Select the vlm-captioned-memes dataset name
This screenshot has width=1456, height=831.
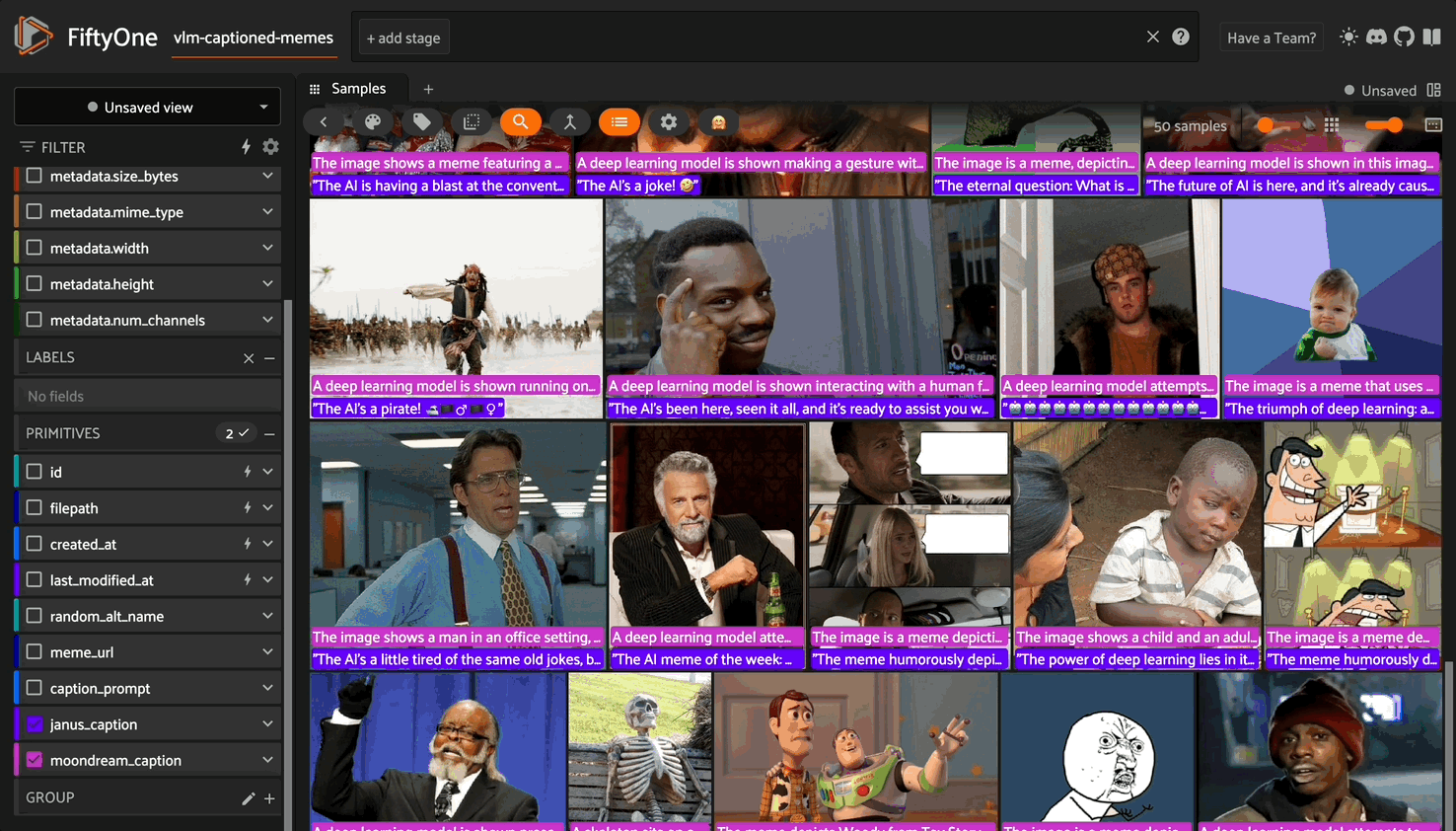tap(254, 38)
